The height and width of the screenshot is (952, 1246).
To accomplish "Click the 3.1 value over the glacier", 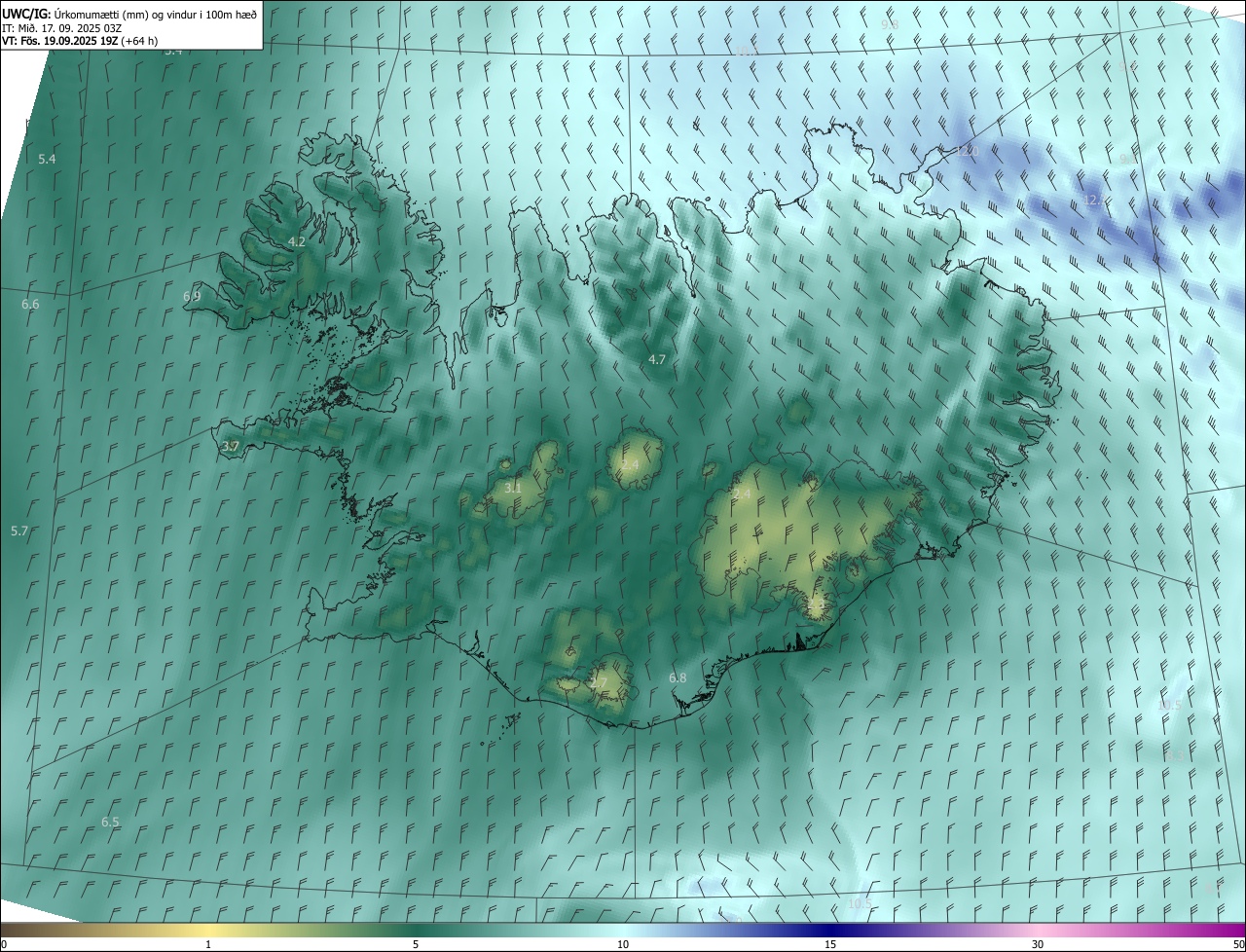I will (513, 488).
